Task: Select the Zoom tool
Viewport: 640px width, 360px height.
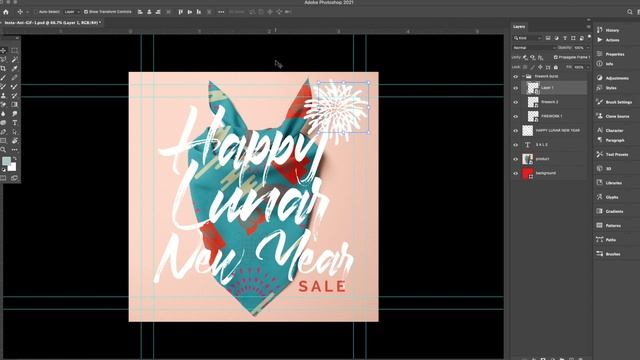Action: (x=3, y=150)
